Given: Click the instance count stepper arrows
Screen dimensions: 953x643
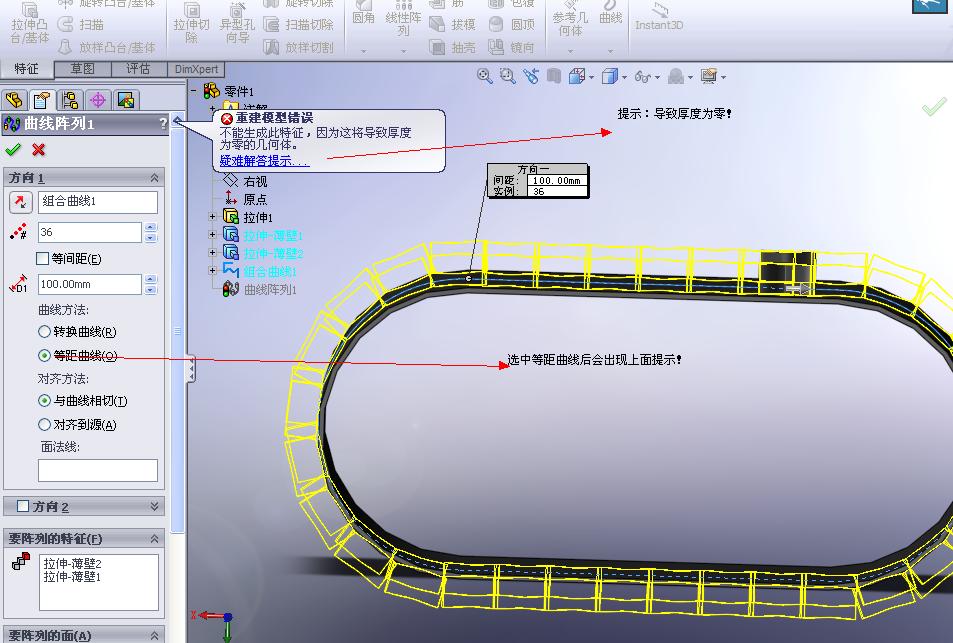Looking at the screenshot, I should click(x=151, y=232).
